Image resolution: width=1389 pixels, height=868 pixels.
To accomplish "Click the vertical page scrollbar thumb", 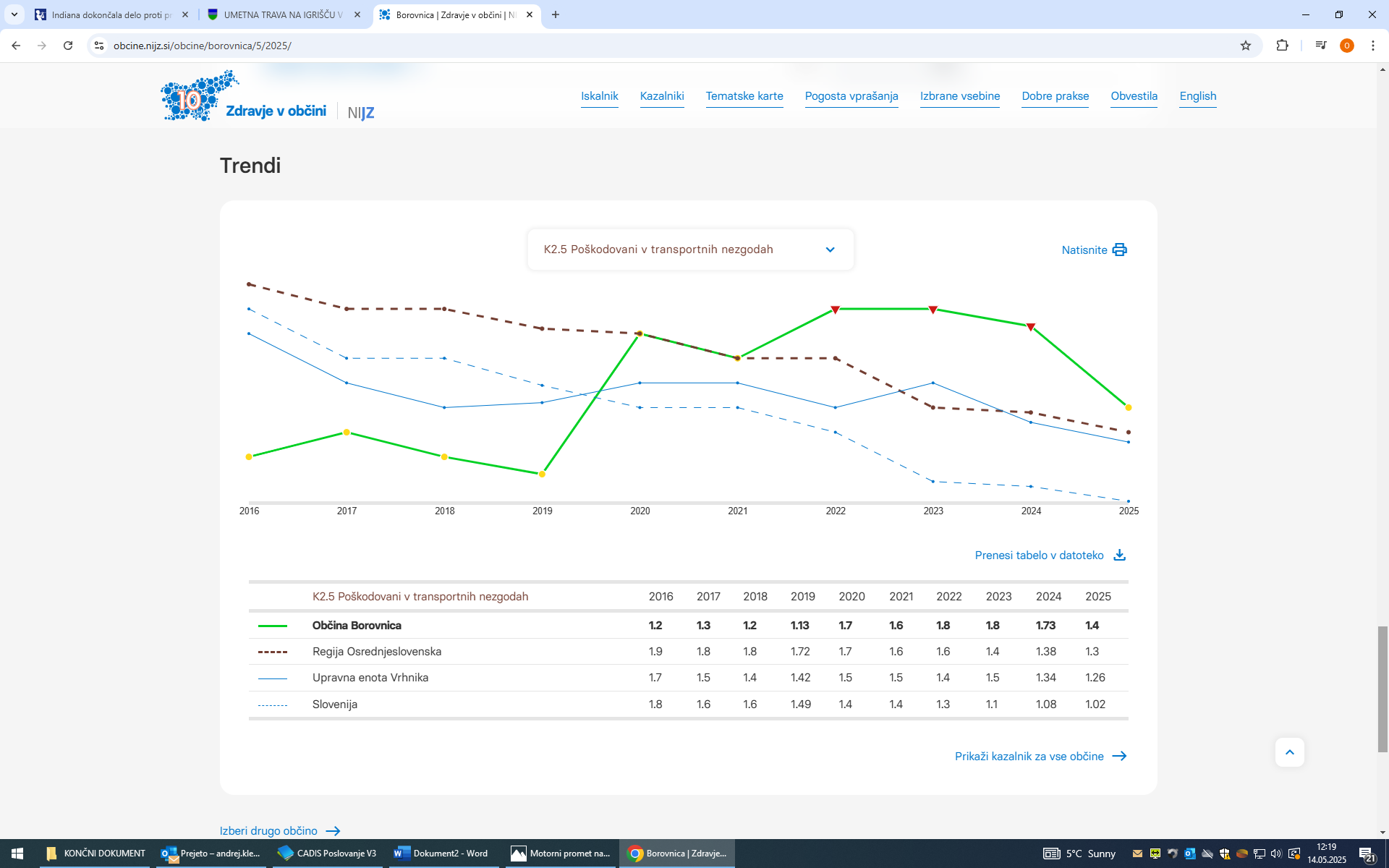I will pyautogui.click(x=1382, y=689).
